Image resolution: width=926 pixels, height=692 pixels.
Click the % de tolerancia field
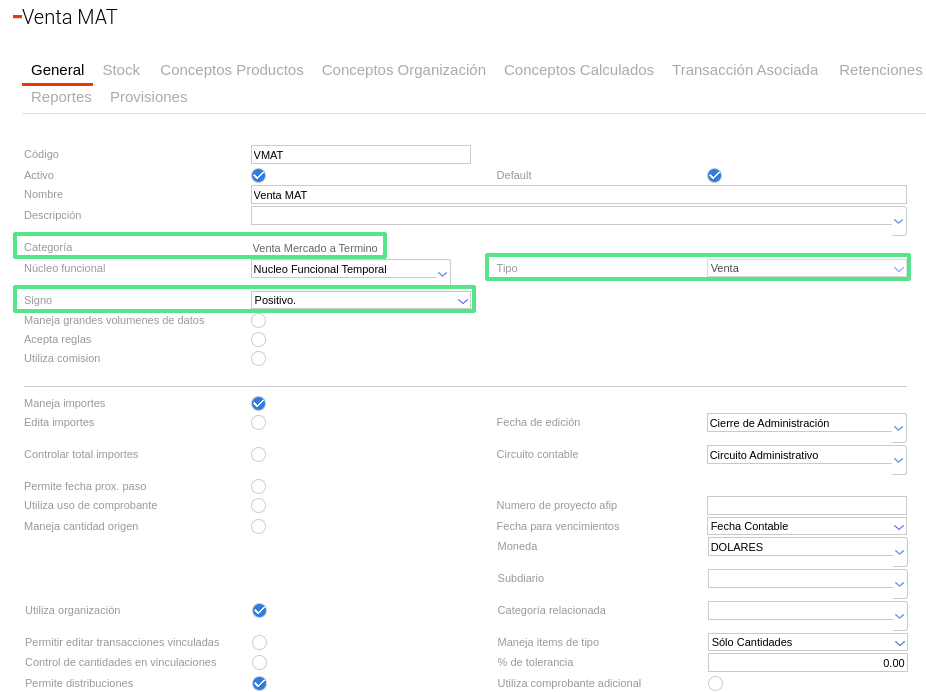[806, 663]
